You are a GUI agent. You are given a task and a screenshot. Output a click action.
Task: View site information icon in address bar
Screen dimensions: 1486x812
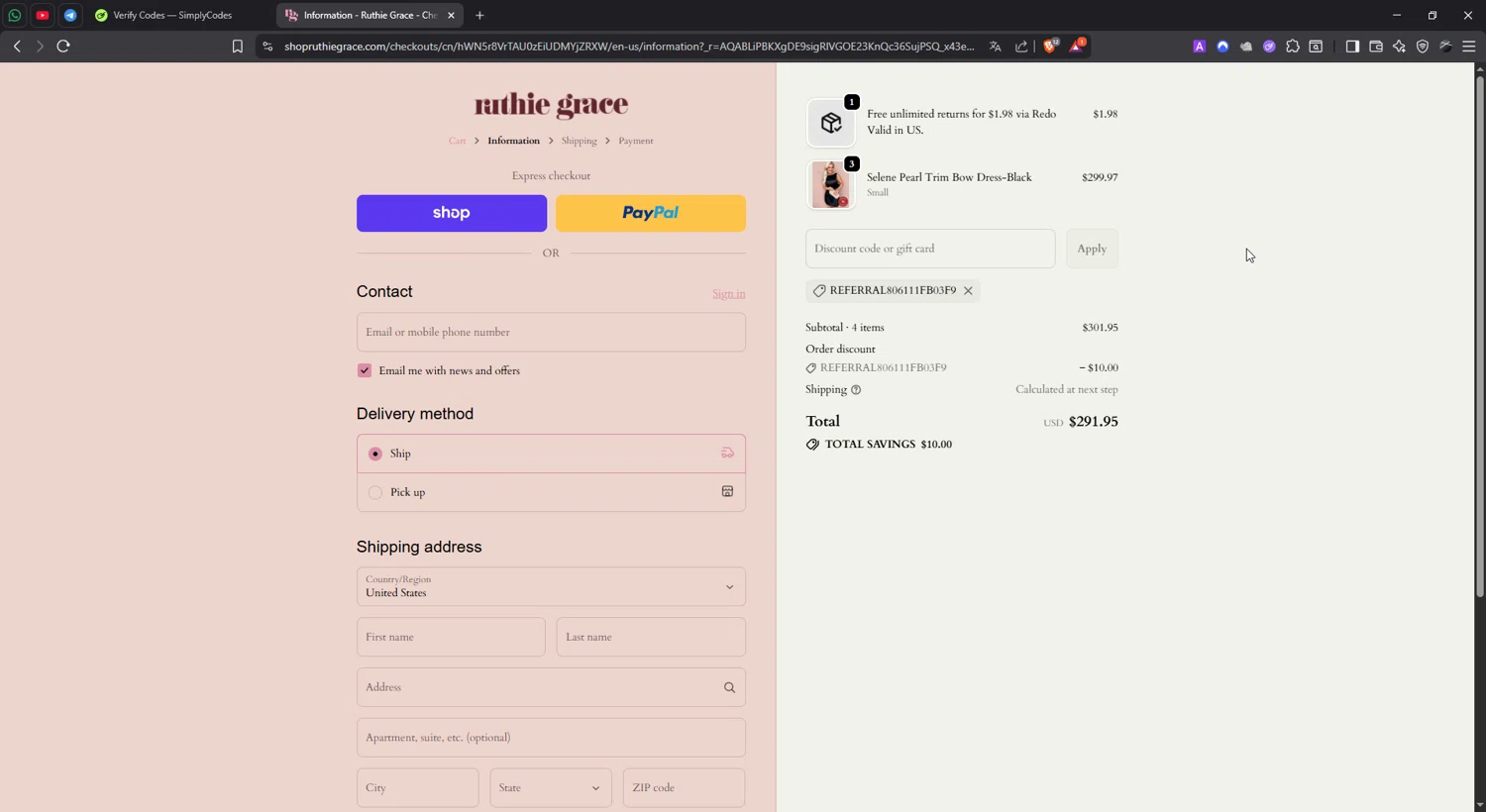[267, 46]
